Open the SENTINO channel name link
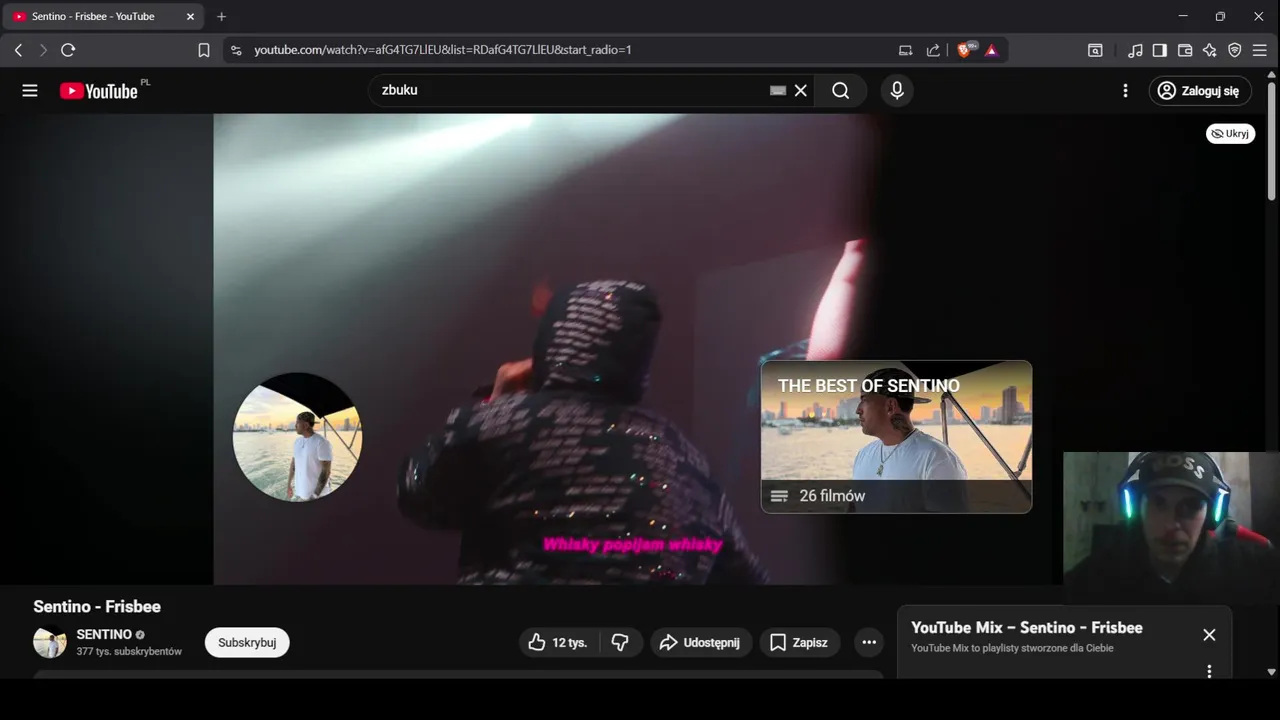Image resolution: width=1280 pixels, height=720 pixels. [x=104, y=634]
